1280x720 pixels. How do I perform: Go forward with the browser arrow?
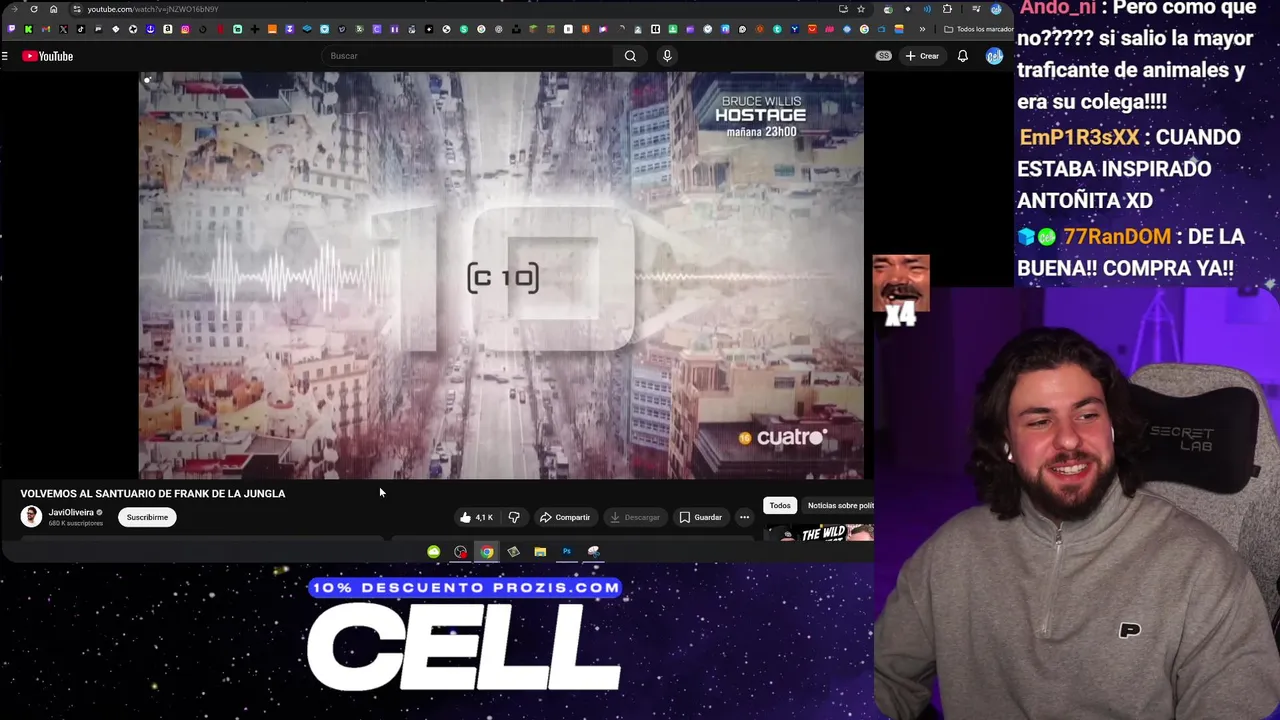pyautogui.click(x=14, y=9)
